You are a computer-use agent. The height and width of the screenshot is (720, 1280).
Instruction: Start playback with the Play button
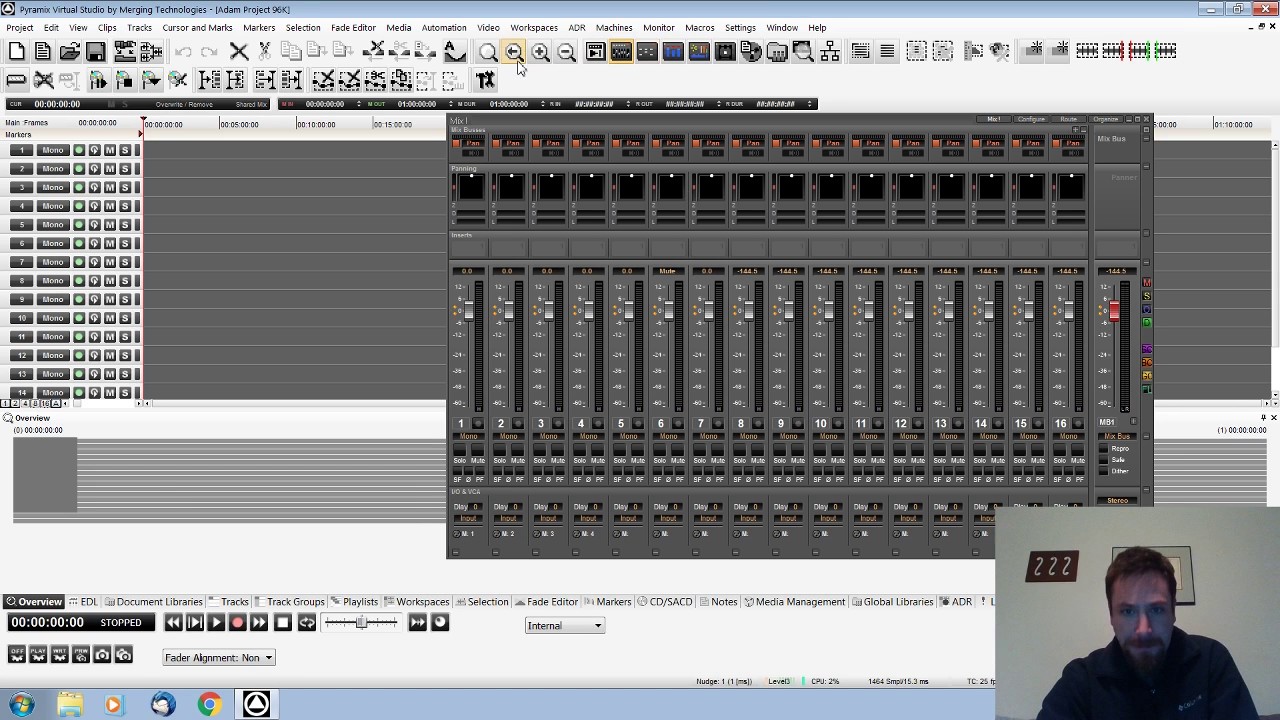tap(216, 623)
